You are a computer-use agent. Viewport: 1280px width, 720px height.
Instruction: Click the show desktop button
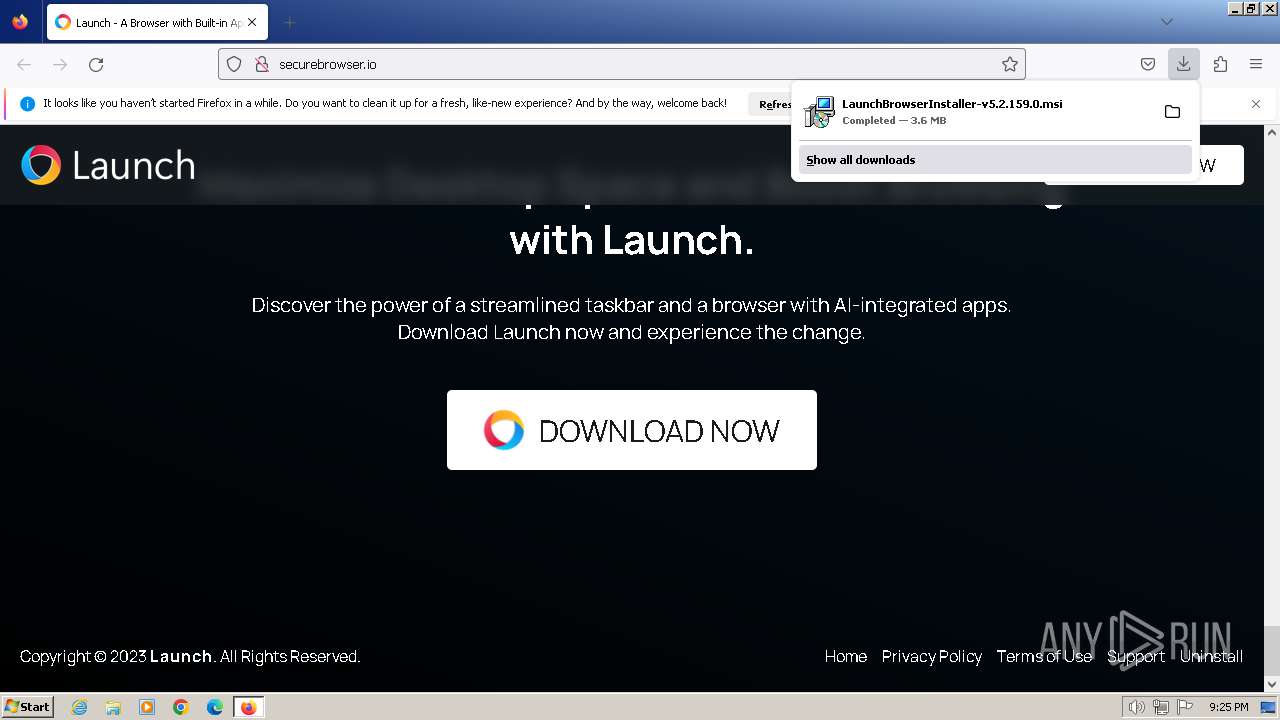tap(1269, 707)
